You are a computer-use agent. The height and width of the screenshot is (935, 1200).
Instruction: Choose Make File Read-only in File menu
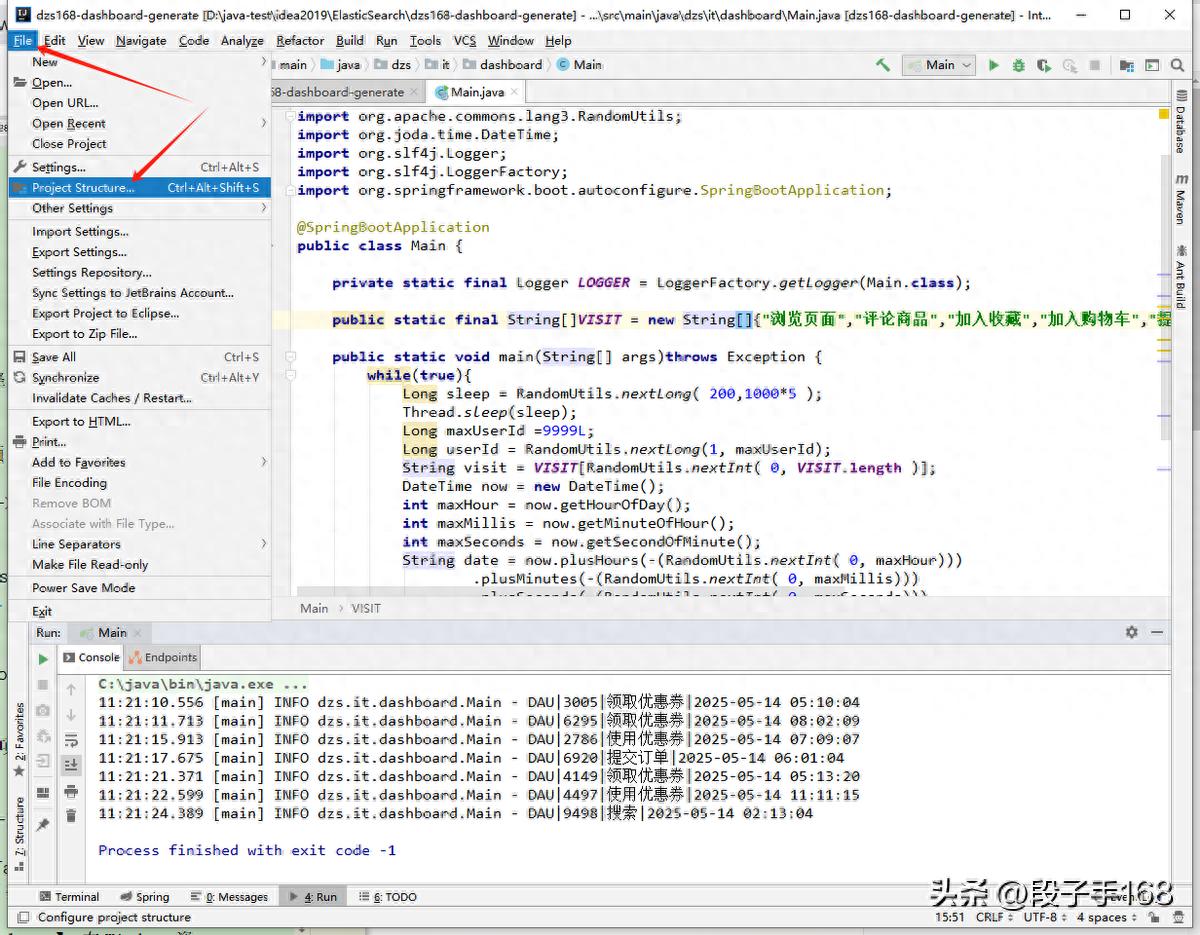point(139,564)
